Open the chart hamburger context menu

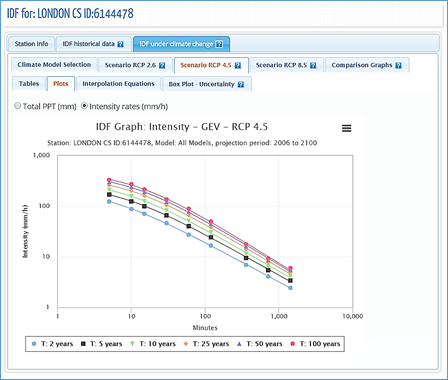coord(346,128)
